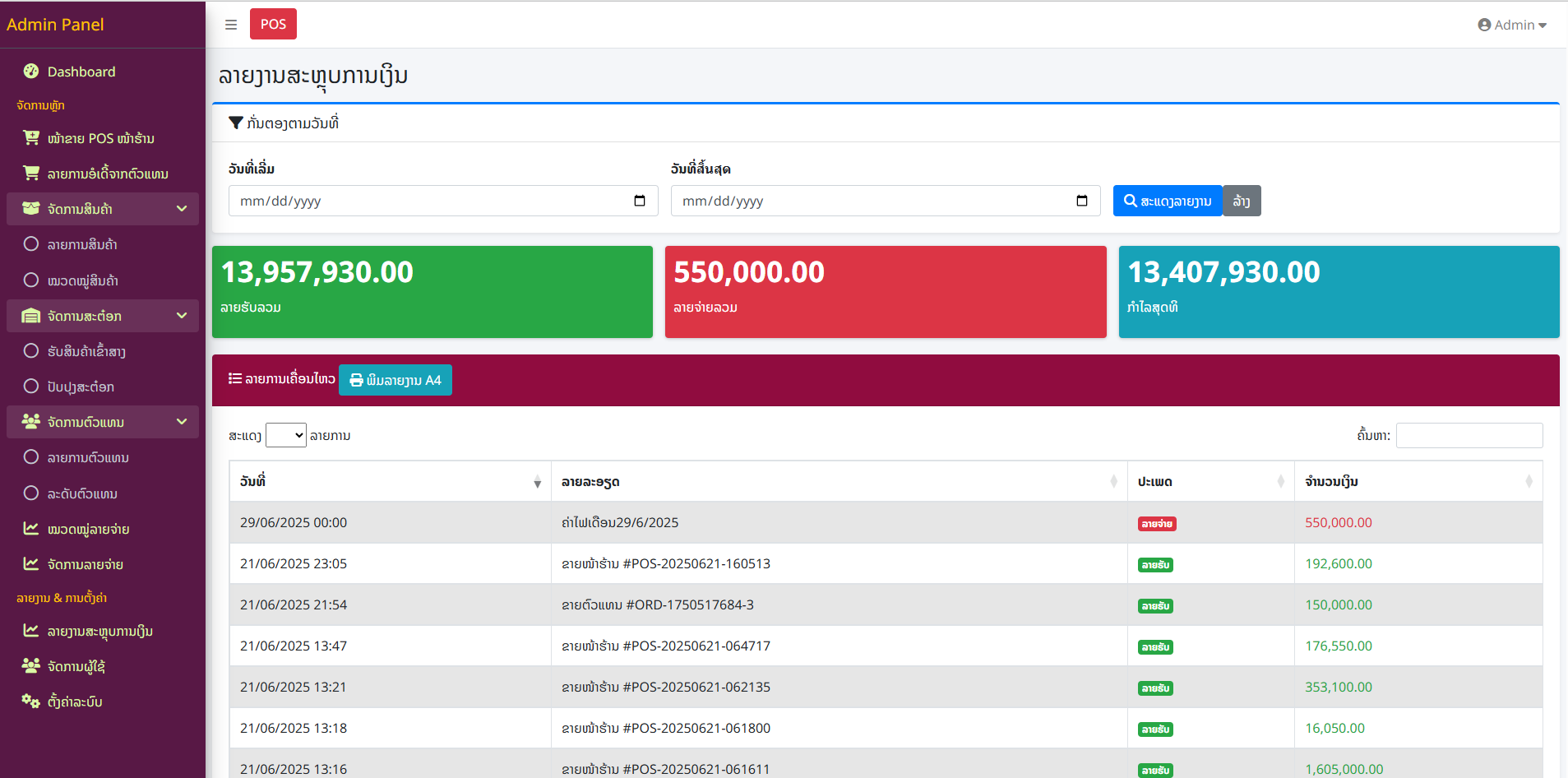The height and width of the screenshot is (778, 1568).
Task: Click the hamburger sidebar toggle icon
Action: coord(231,25)
